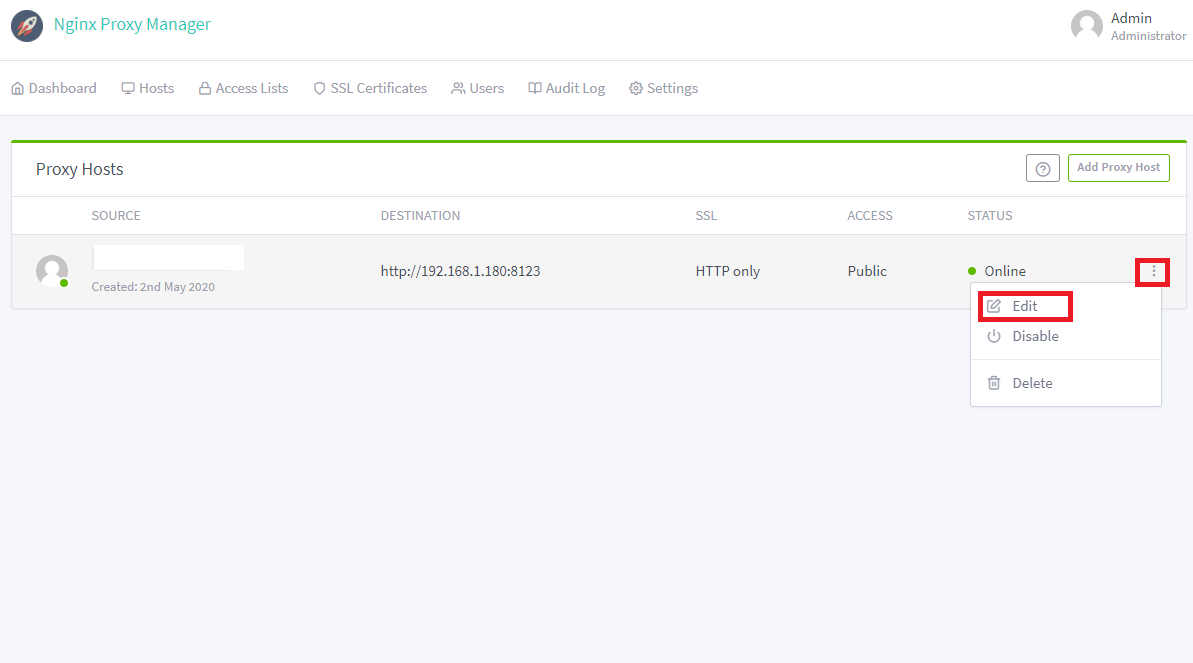Open the Admin user avatar menu

pos(1086,26)
